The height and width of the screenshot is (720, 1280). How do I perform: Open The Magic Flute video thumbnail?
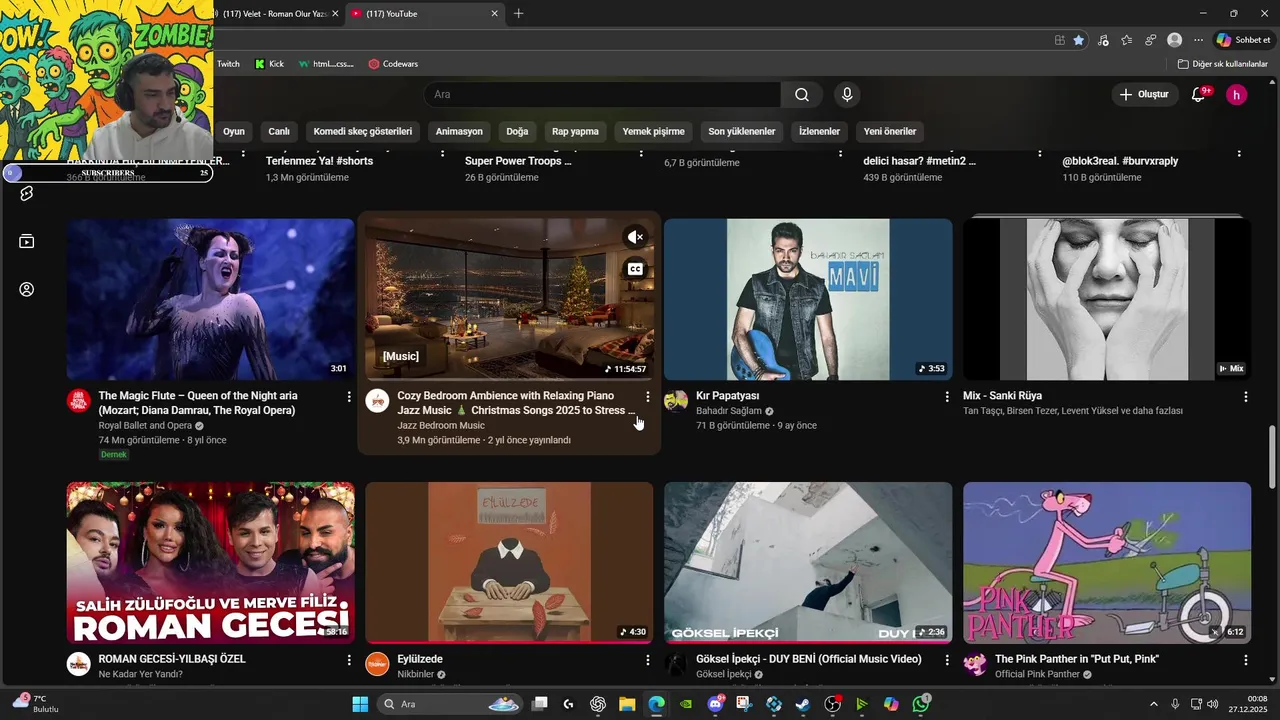[x=210, y=299]
